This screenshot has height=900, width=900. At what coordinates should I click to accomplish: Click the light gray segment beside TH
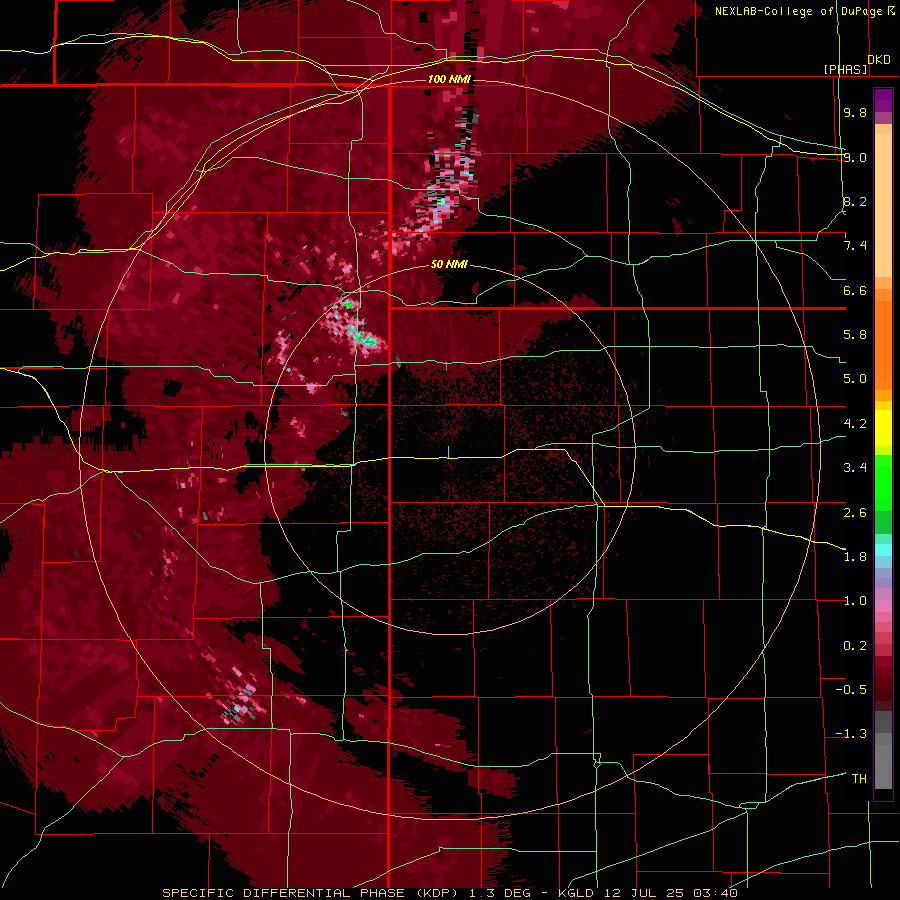pos(883,767)
